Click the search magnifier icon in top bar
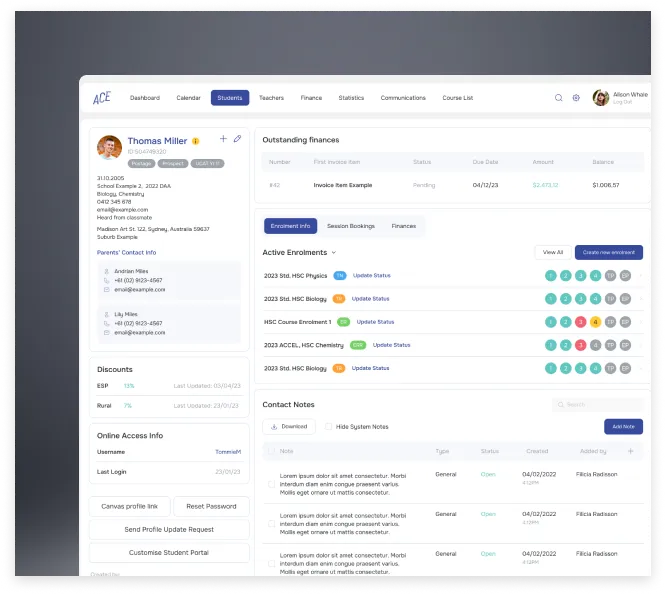The image size is (666, 595). pos(559,98)
